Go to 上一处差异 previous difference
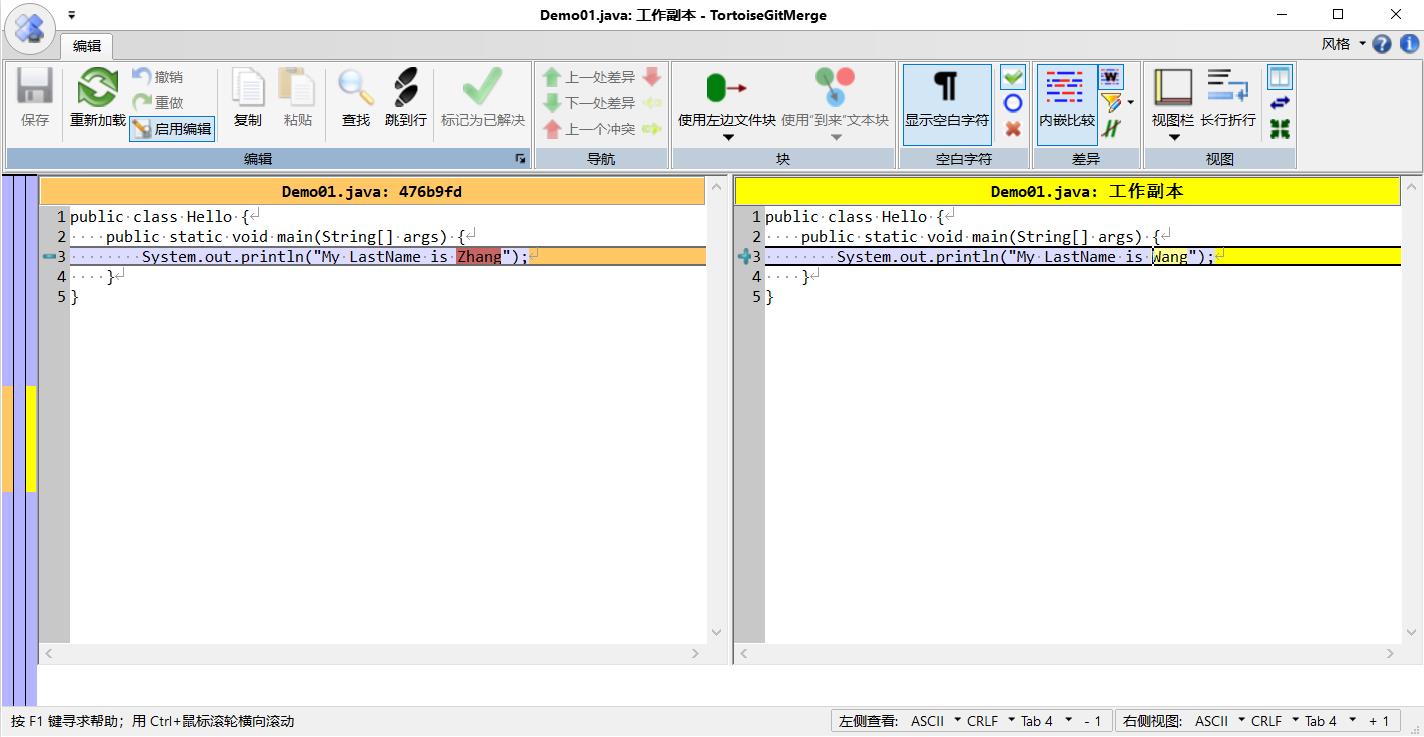Screen dimensions: 1424x737 coord(588,77)
